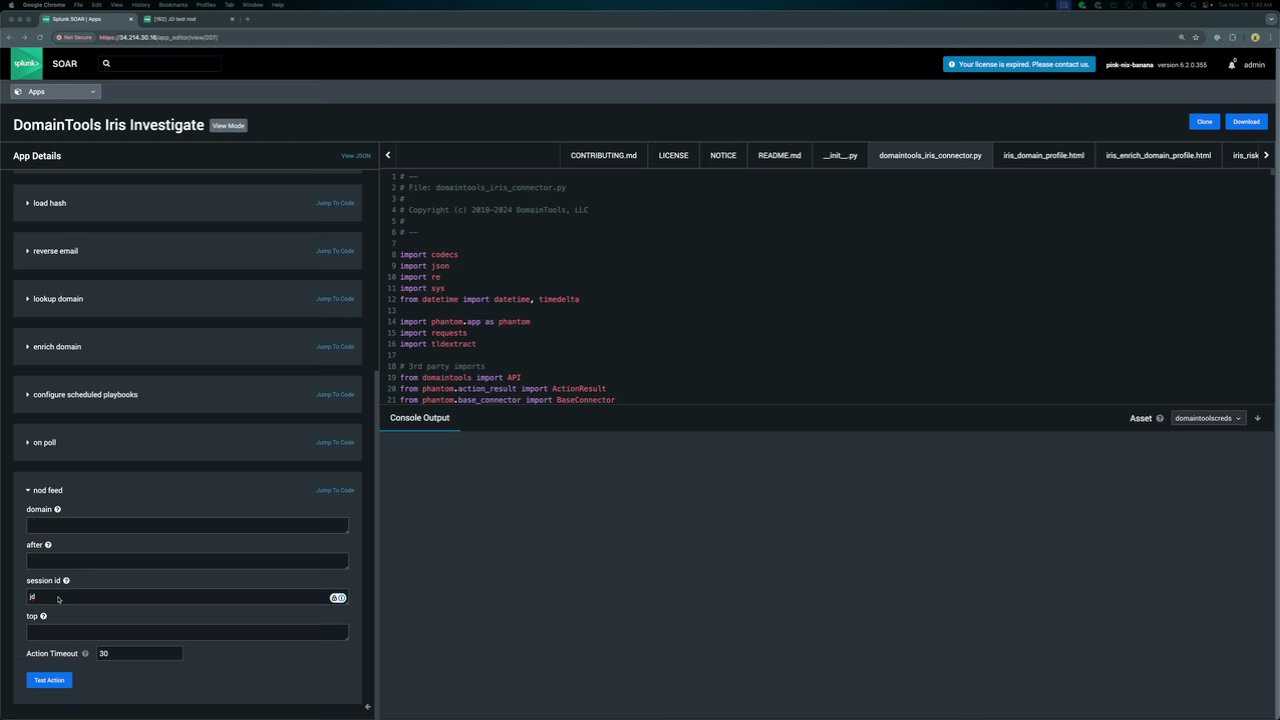Viewport: 1280px width, 720px height.
Task: Jump to code for nod feed
Action: coord(335,490)
